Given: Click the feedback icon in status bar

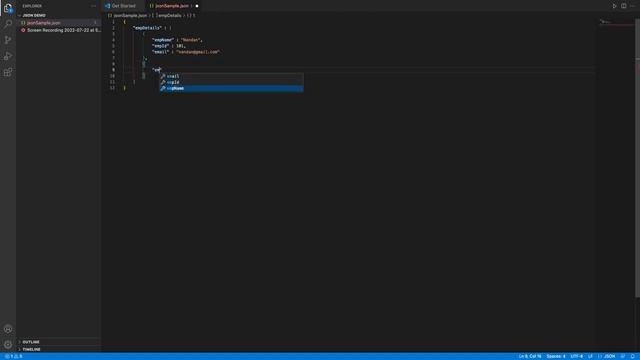Looking at the screenshot, I should click(623, 356).
